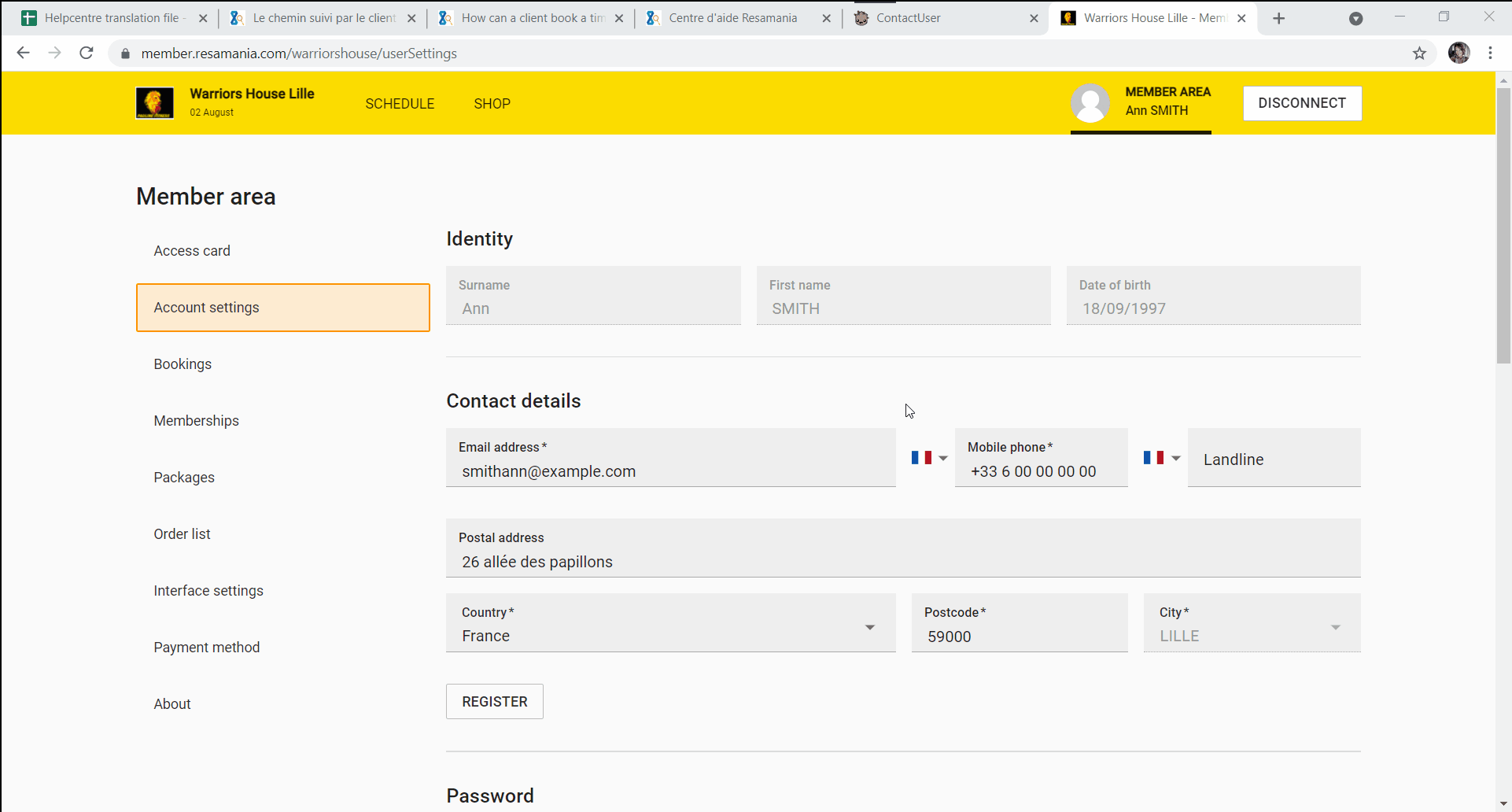Click the Date of birth field
Viewport: 1512px width, 812px height.
[1214, 295]
